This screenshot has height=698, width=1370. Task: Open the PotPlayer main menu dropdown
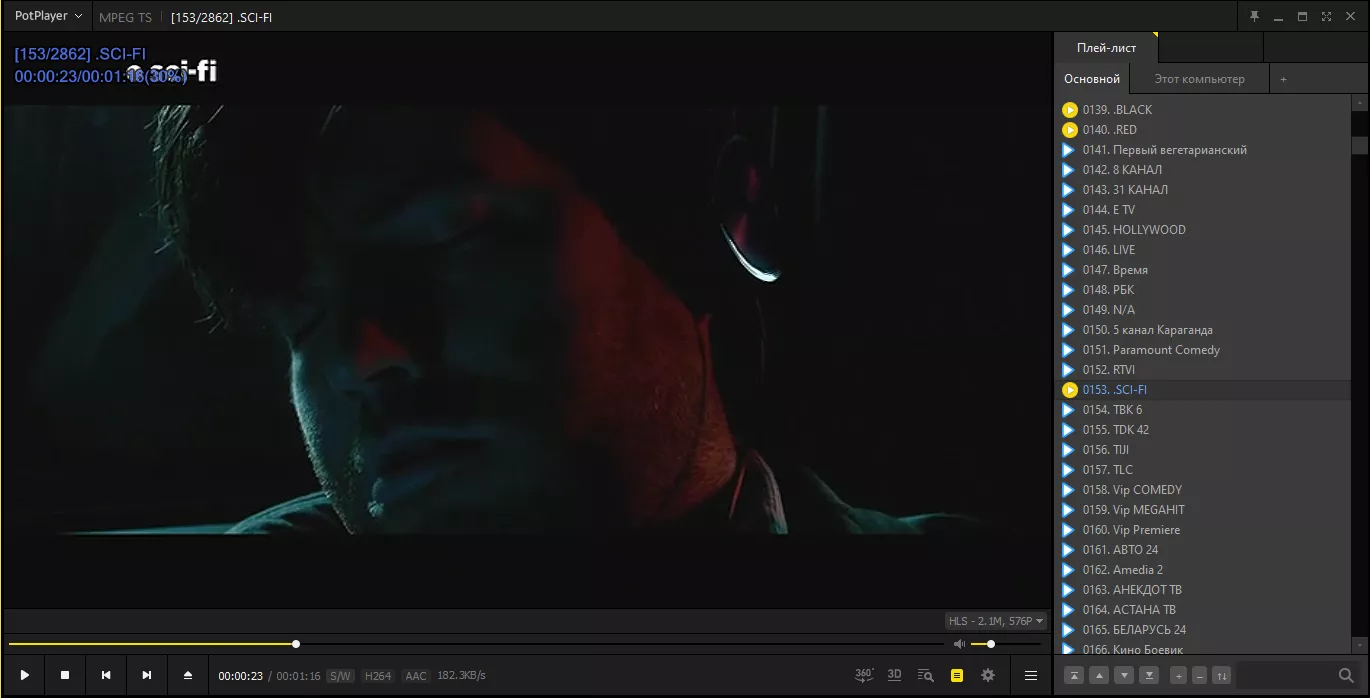point(48,16)
